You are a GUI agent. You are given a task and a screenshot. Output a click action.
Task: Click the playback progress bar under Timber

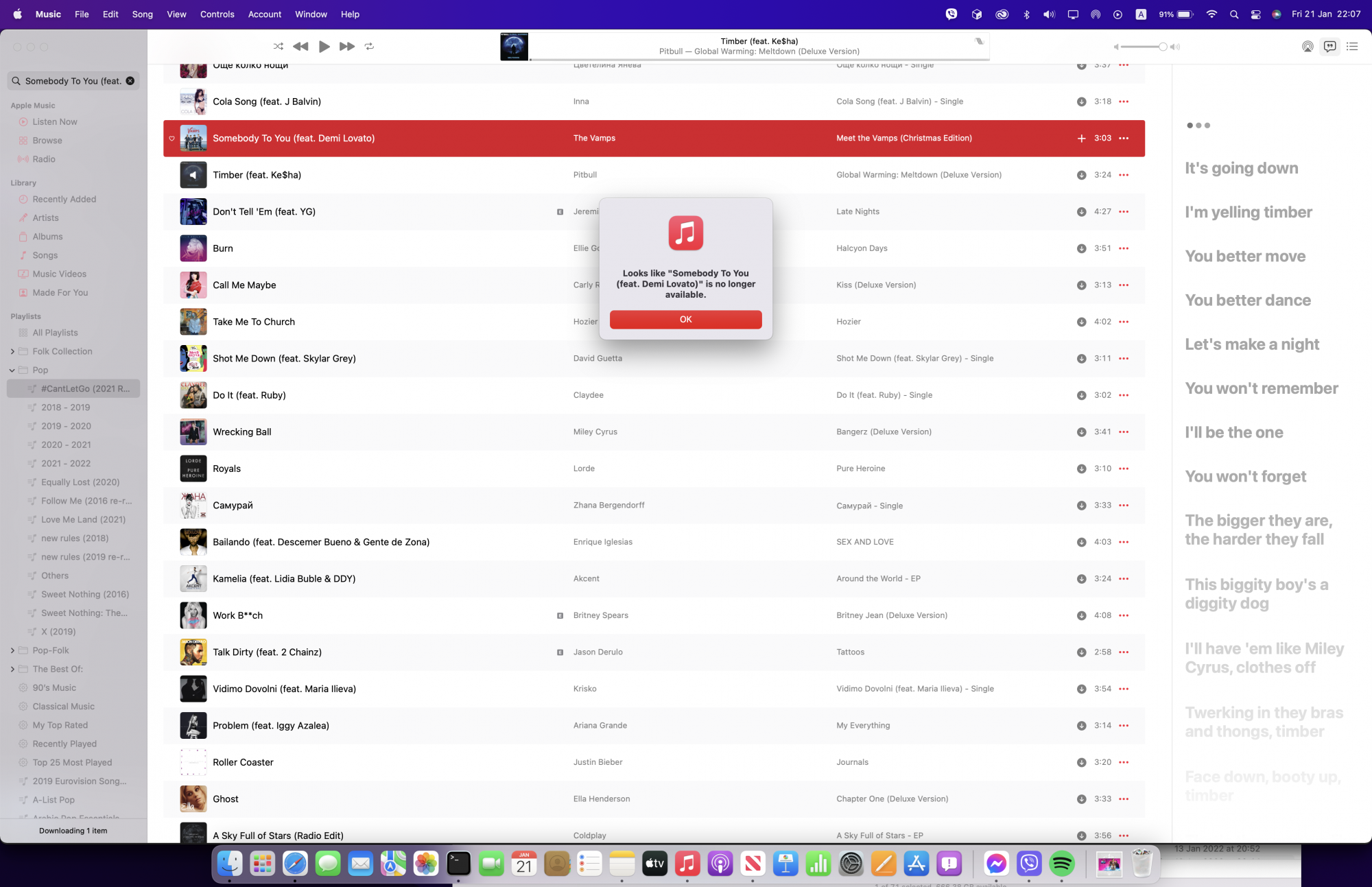tap(759, 60)
